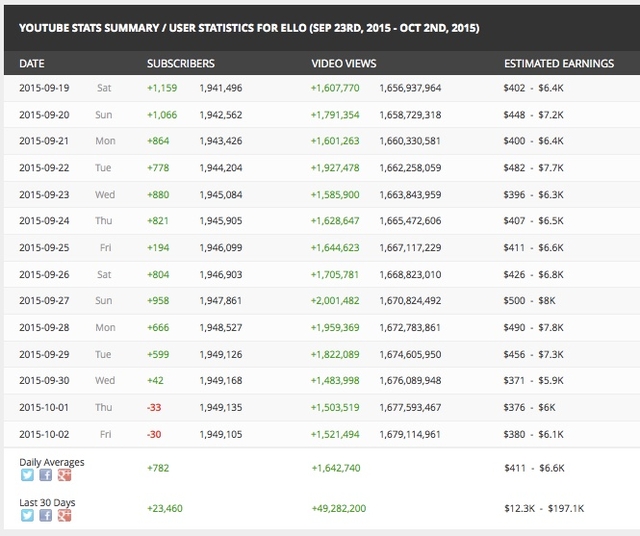Click 30-day subscribers +23,460

click(x=165, y=508)
